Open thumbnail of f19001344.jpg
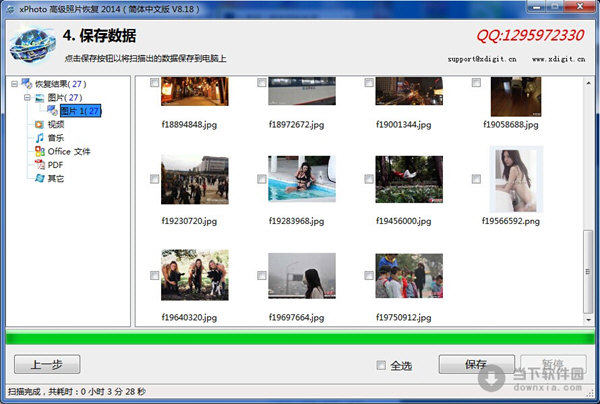 [x=409, y=91]
